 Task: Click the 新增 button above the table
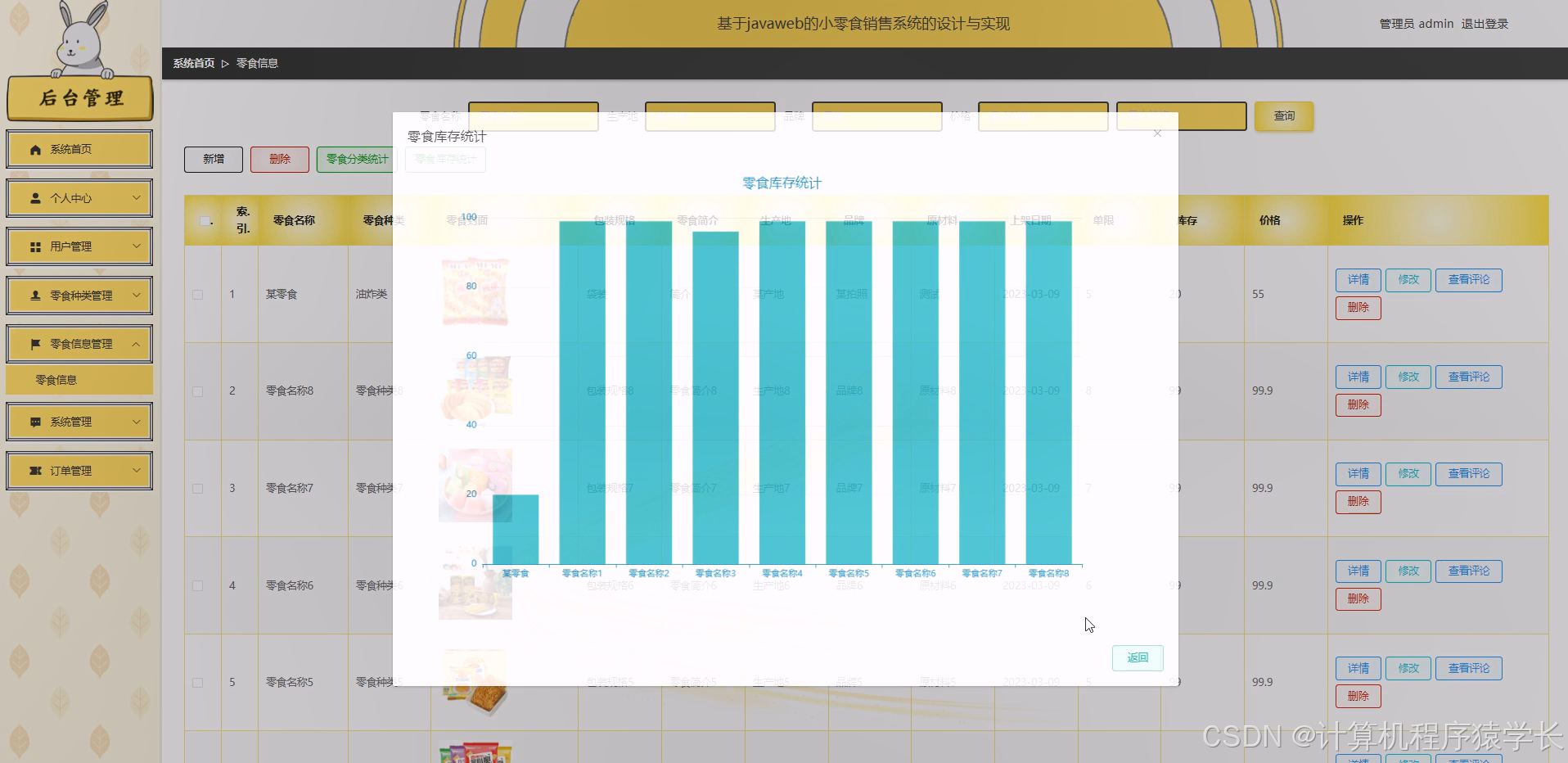click(x=213, y=159)
